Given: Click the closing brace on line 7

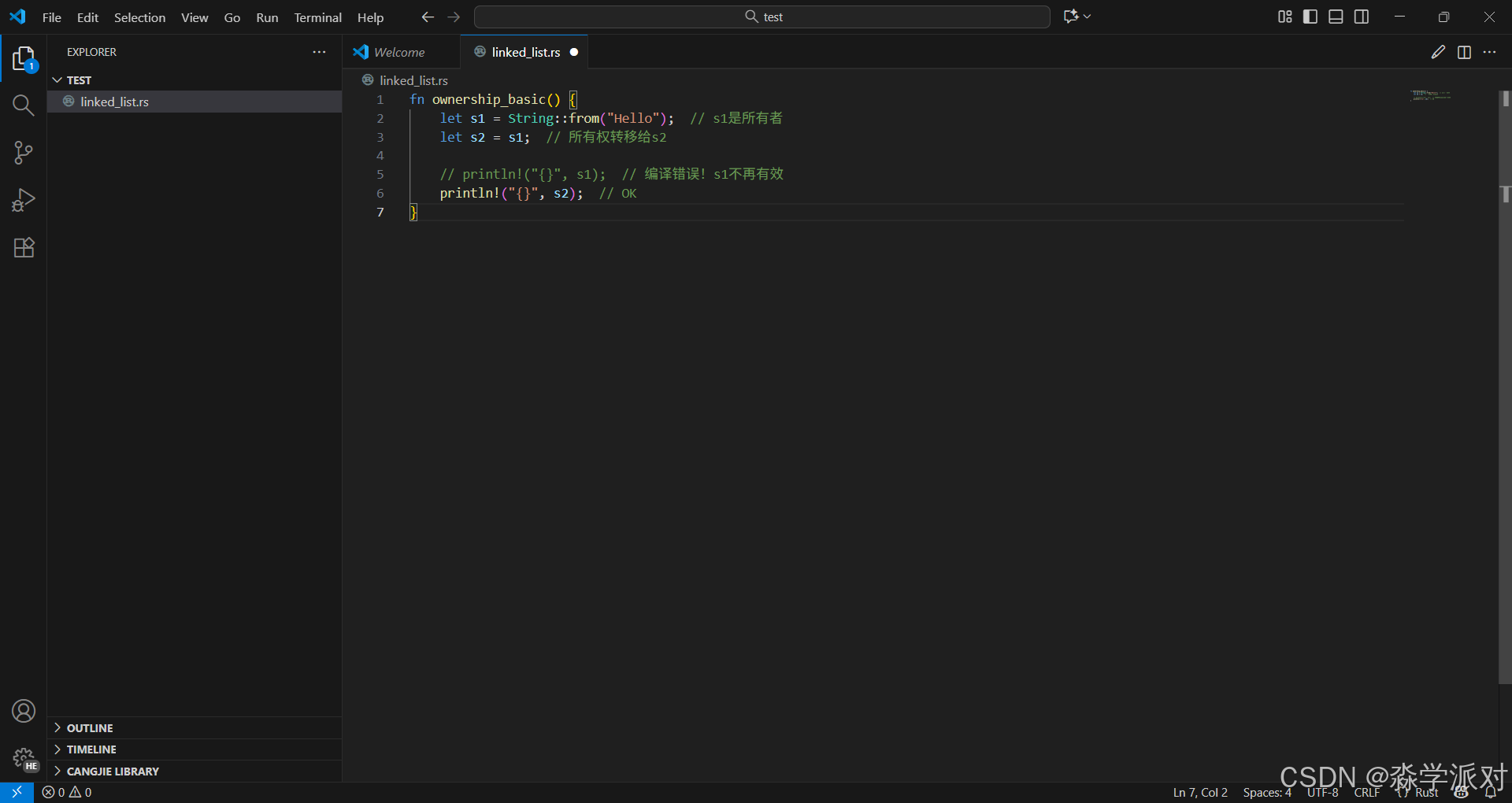Looking at the screenshot, I should point(413,212).
